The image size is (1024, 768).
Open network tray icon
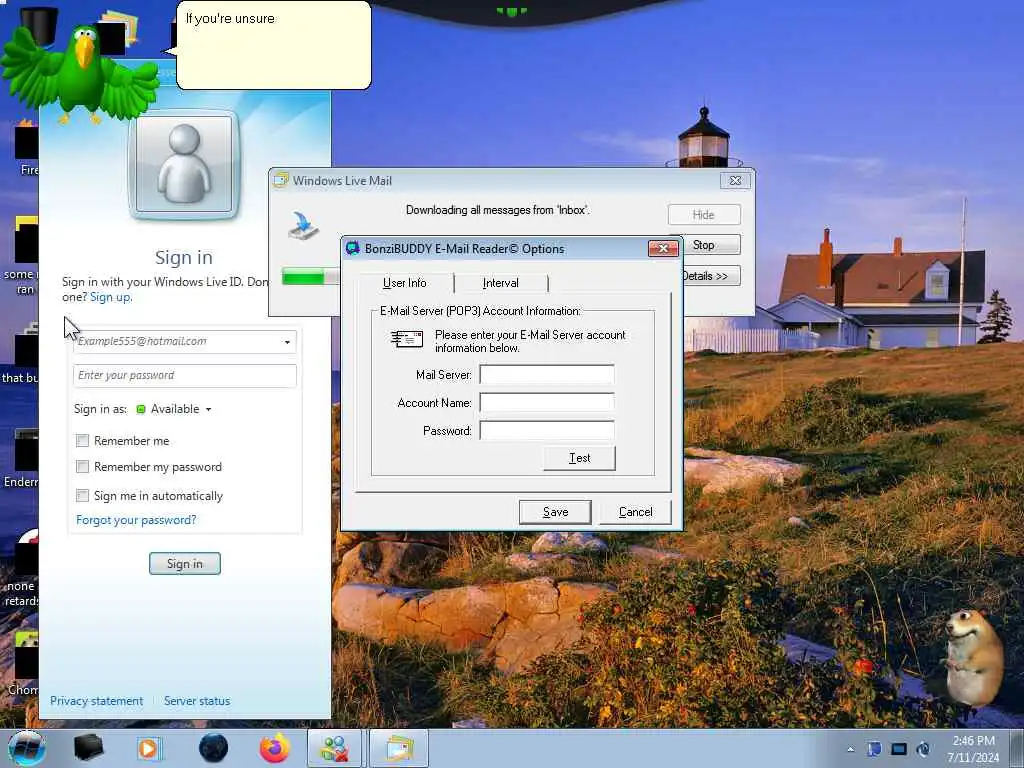click(899, 749)
